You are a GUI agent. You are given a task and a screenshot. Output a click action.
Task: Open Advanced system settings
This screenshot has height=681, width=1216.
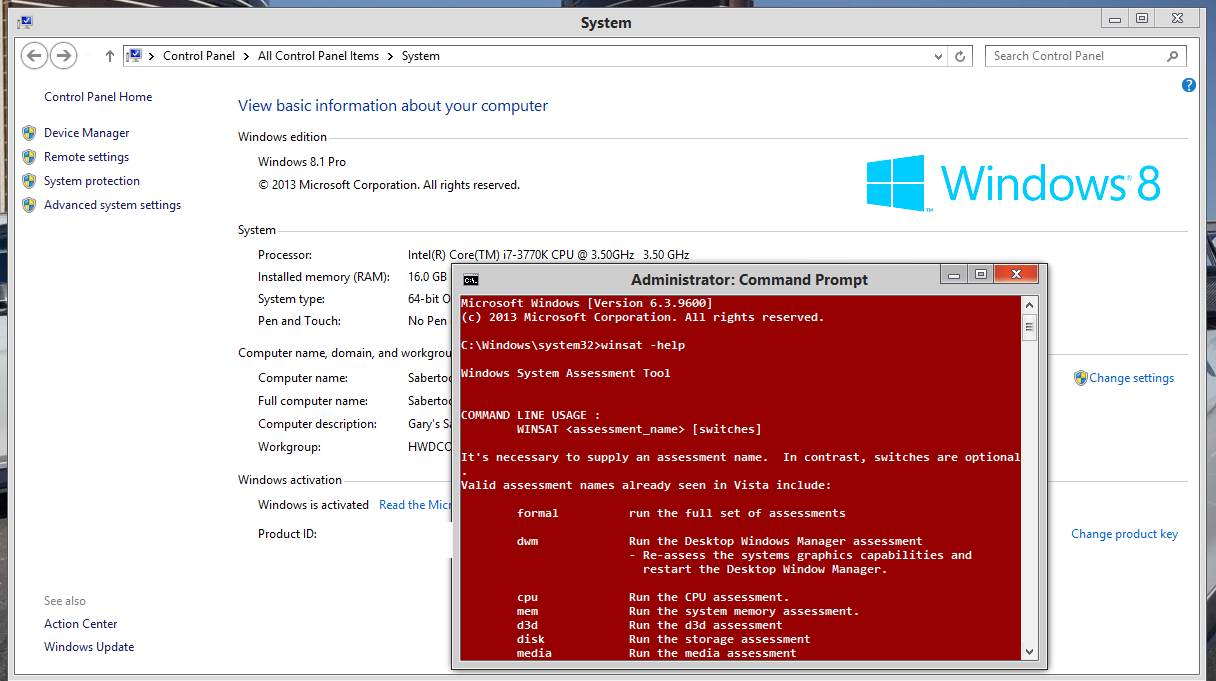tap(112, 204)
